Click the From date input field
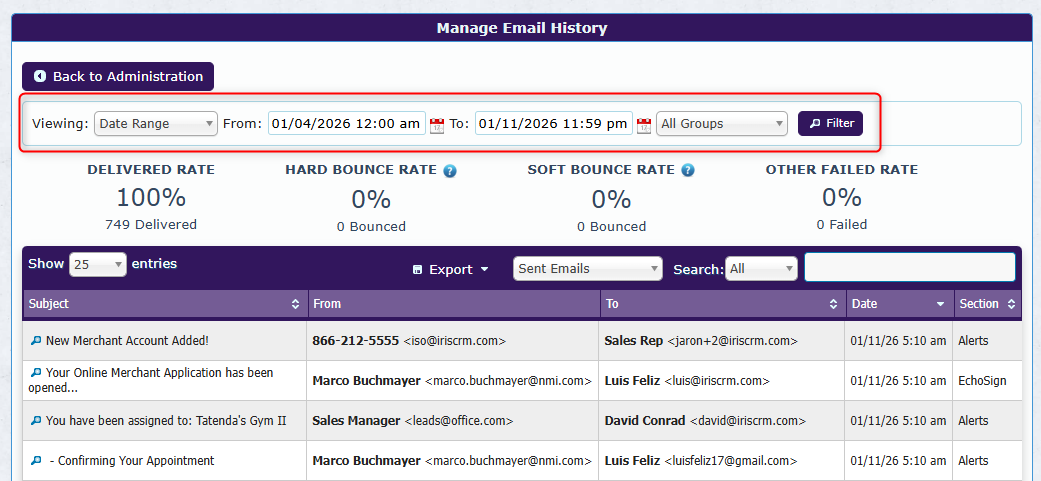Screen dimensions: 1041x481 pyautogui.click(x=346, y=124)
